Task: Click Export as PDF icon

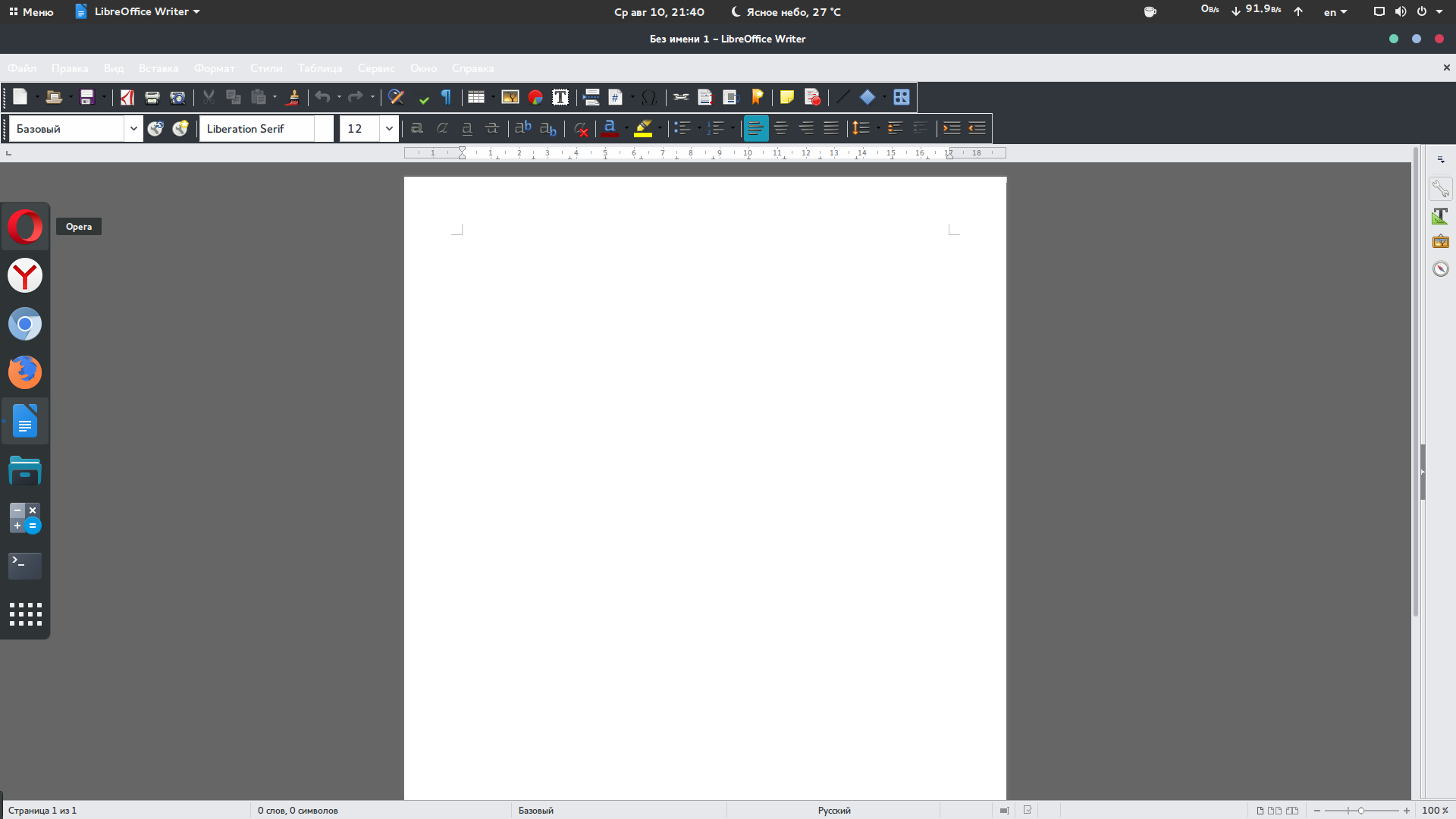Action: click(x=127, y=97)
